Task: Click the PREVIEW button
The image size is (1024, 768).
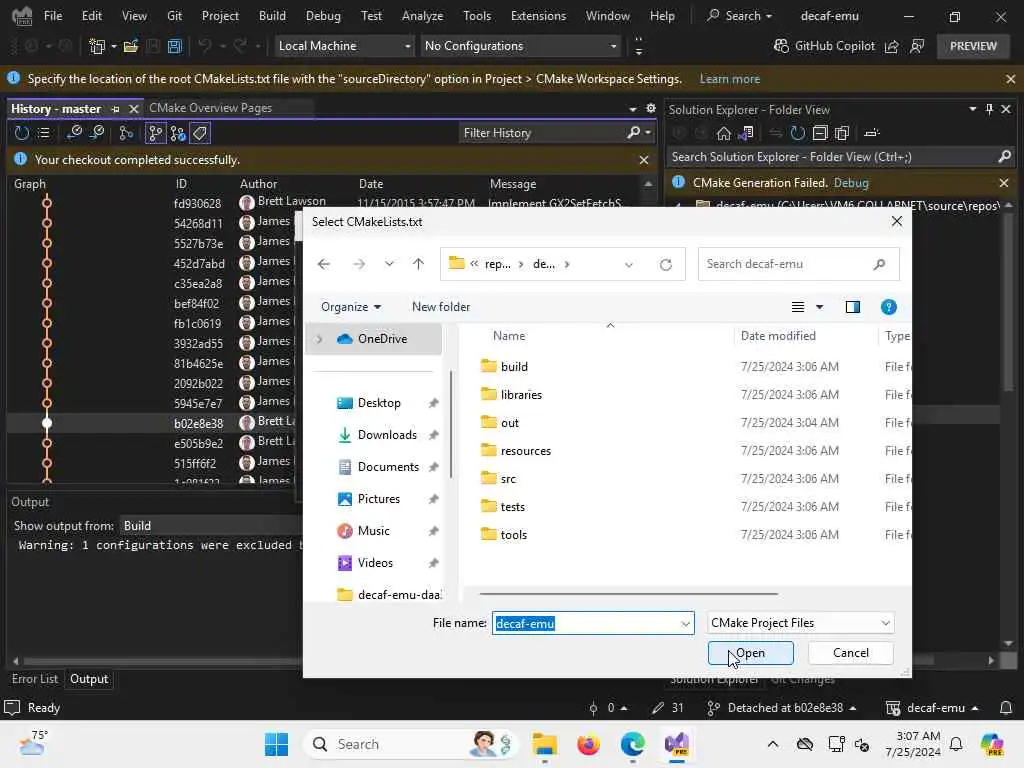Action: [973, 46]
